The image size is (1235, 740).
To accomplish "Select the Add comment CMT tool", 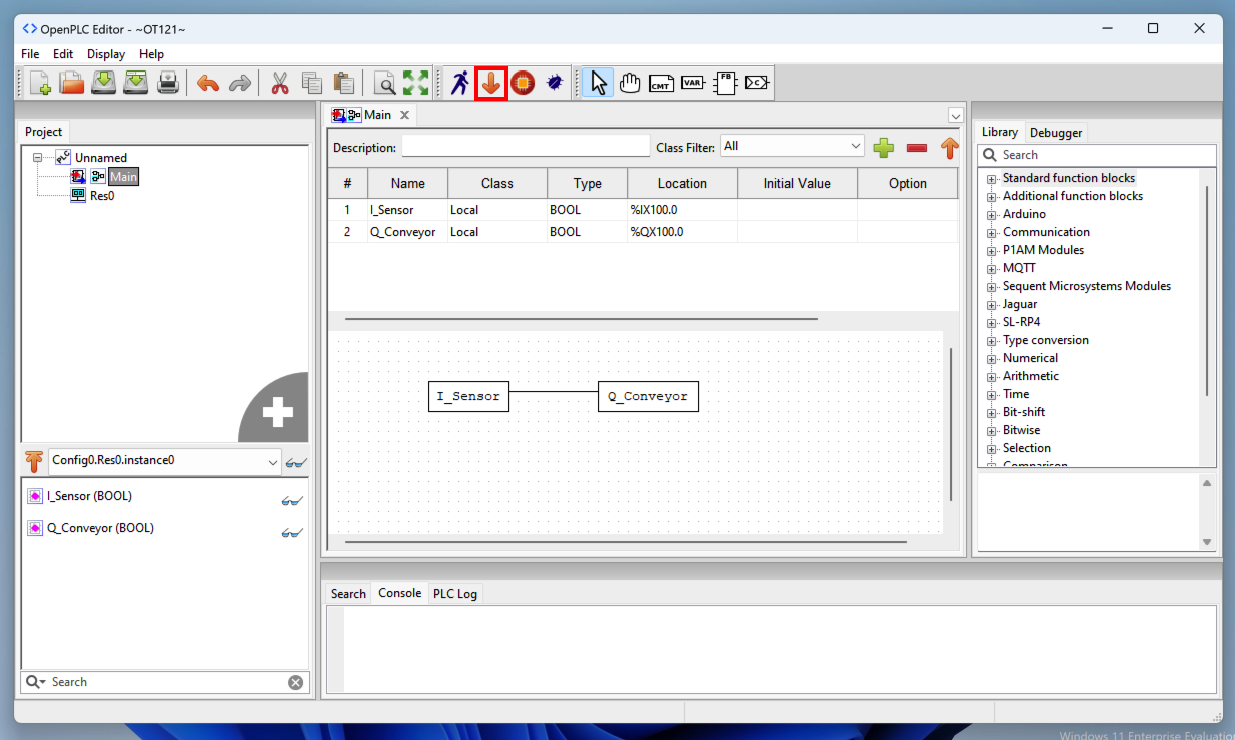I will pos(661,83).
